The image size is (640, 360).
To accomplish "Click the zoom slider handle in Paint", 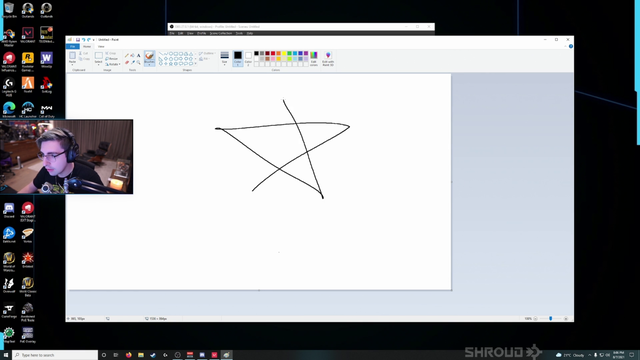I will pos(551,318).
